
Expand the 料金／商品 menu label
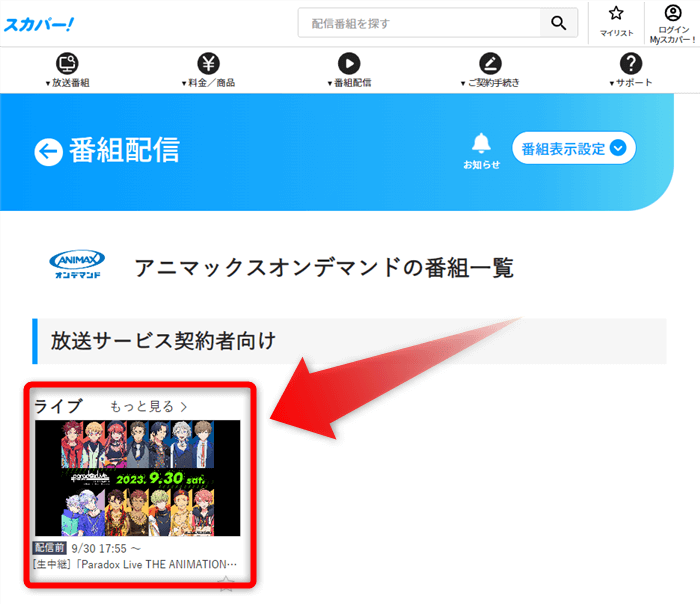coord(208,83)
